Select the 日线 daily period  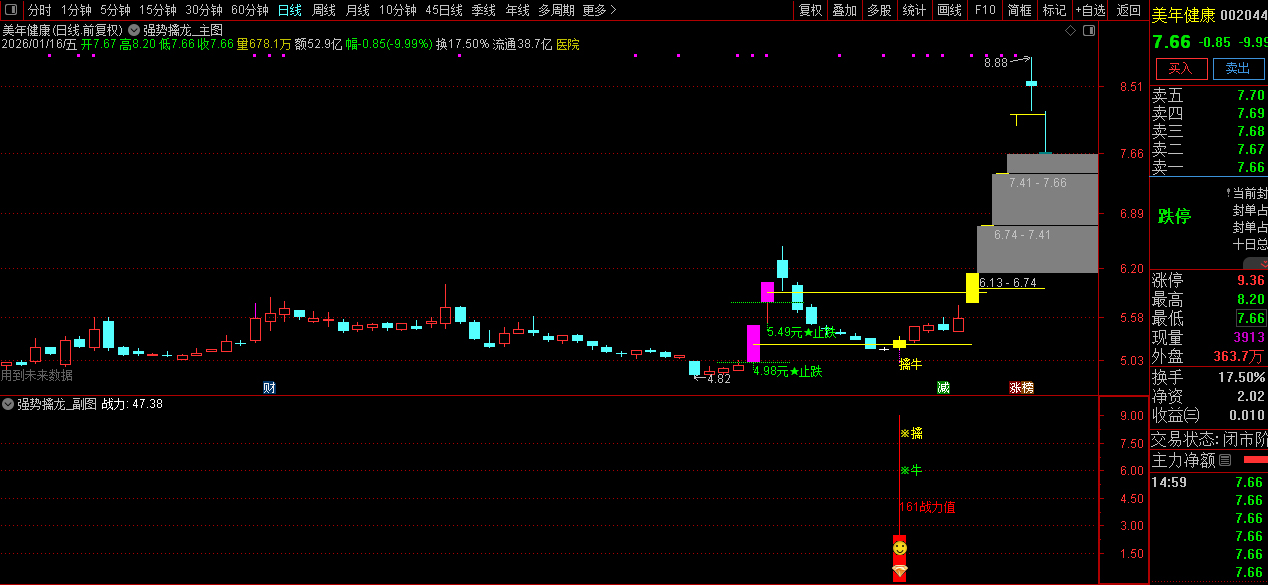(x=290, y=10)
